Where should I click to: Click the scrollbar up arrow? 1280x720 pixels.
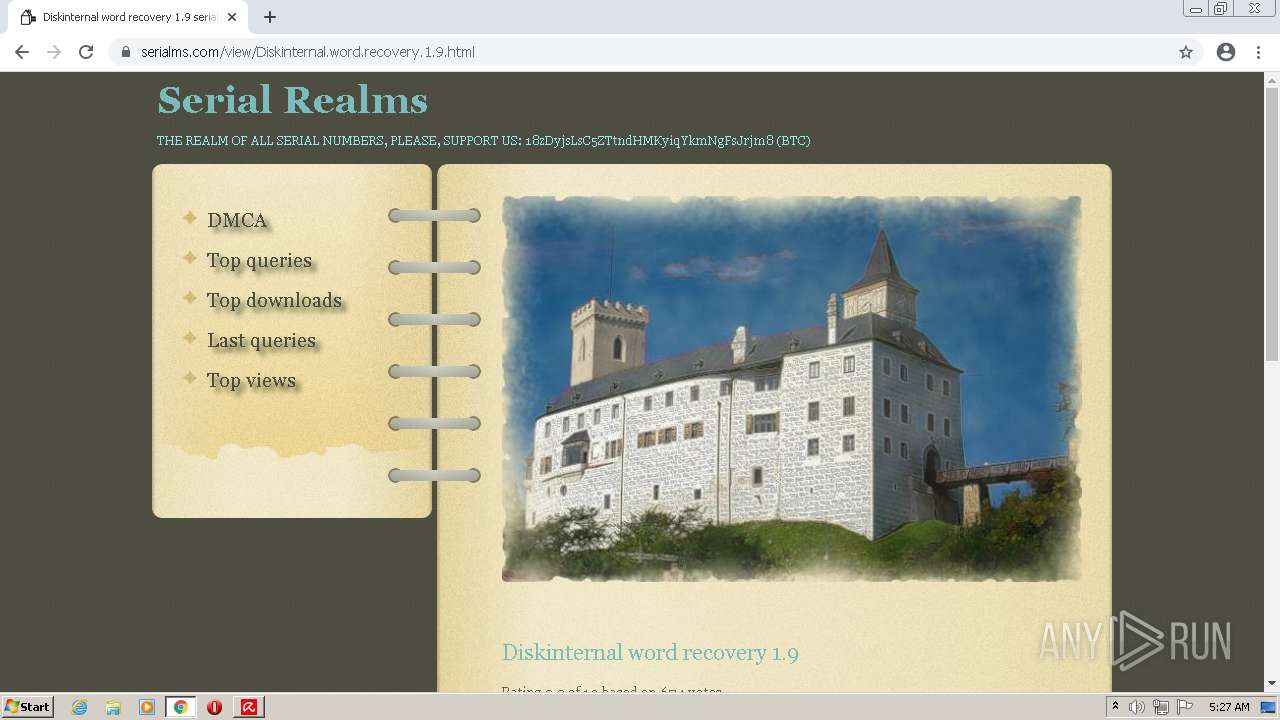(1272, 79)
